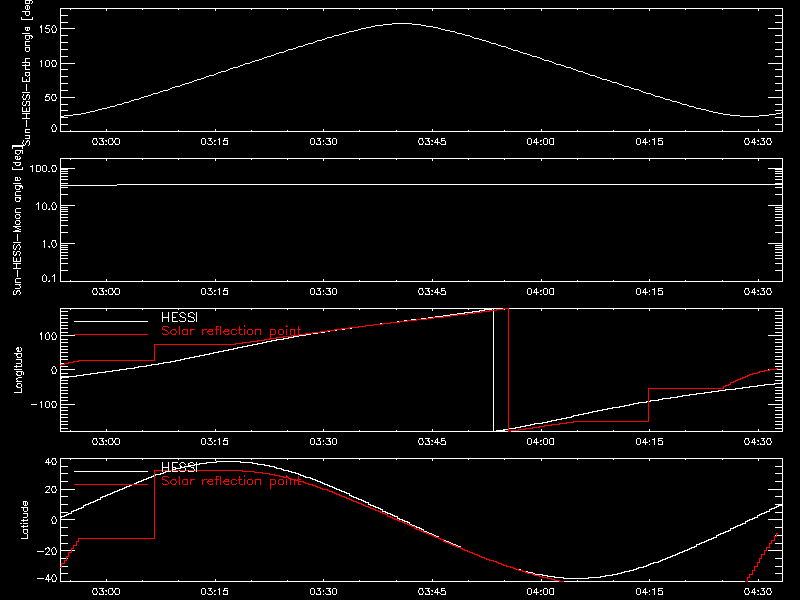The height and width of the screenshot is (600, 800).
Task: Click the 50 tick on Earth angle axis
Action: (x=51, y=97)
